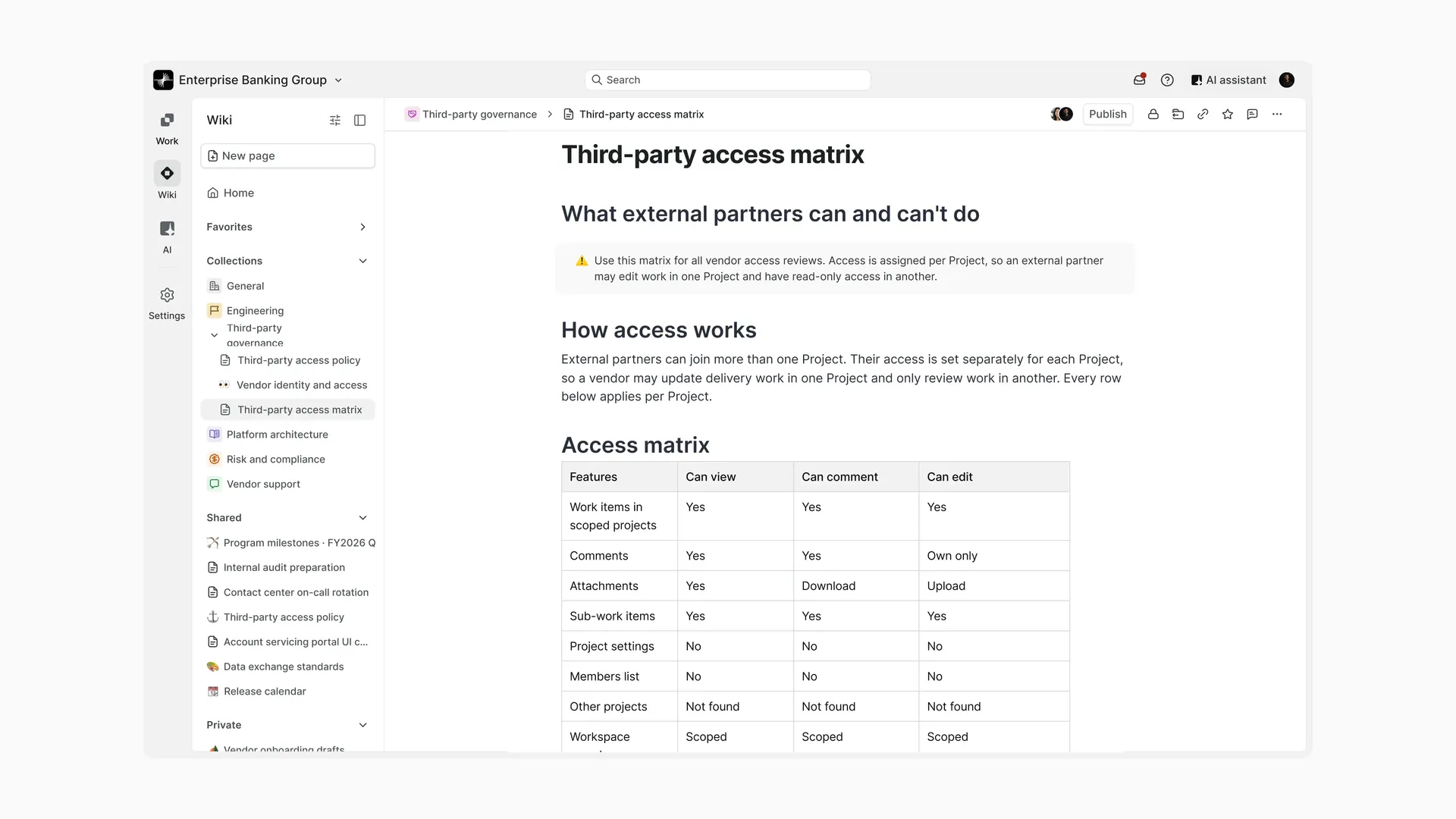The height and width of the screenshot is (819, 1456).
Task: Expand the Favorites section
Action: [362, 227]
